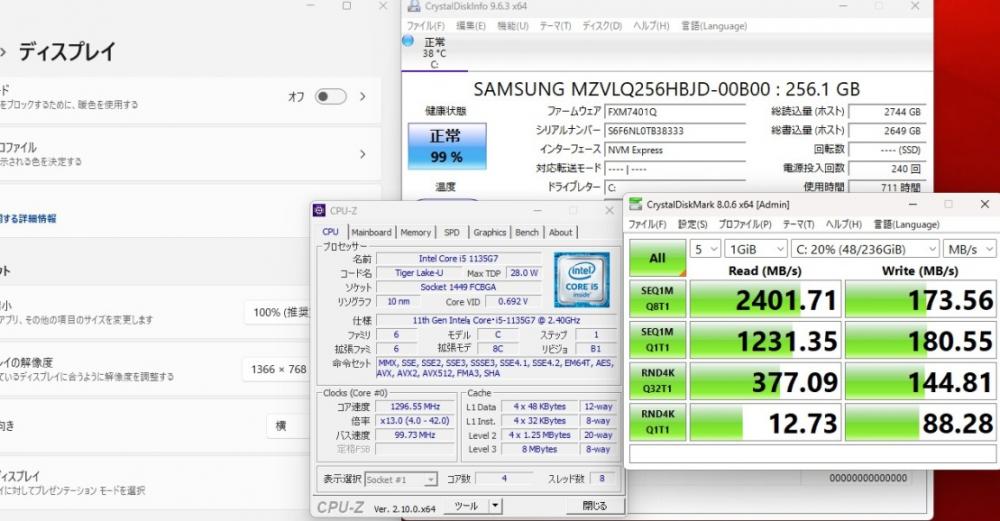
Task: Click the Intel Core i5 1135G7 name field
Action: point(459,258)
